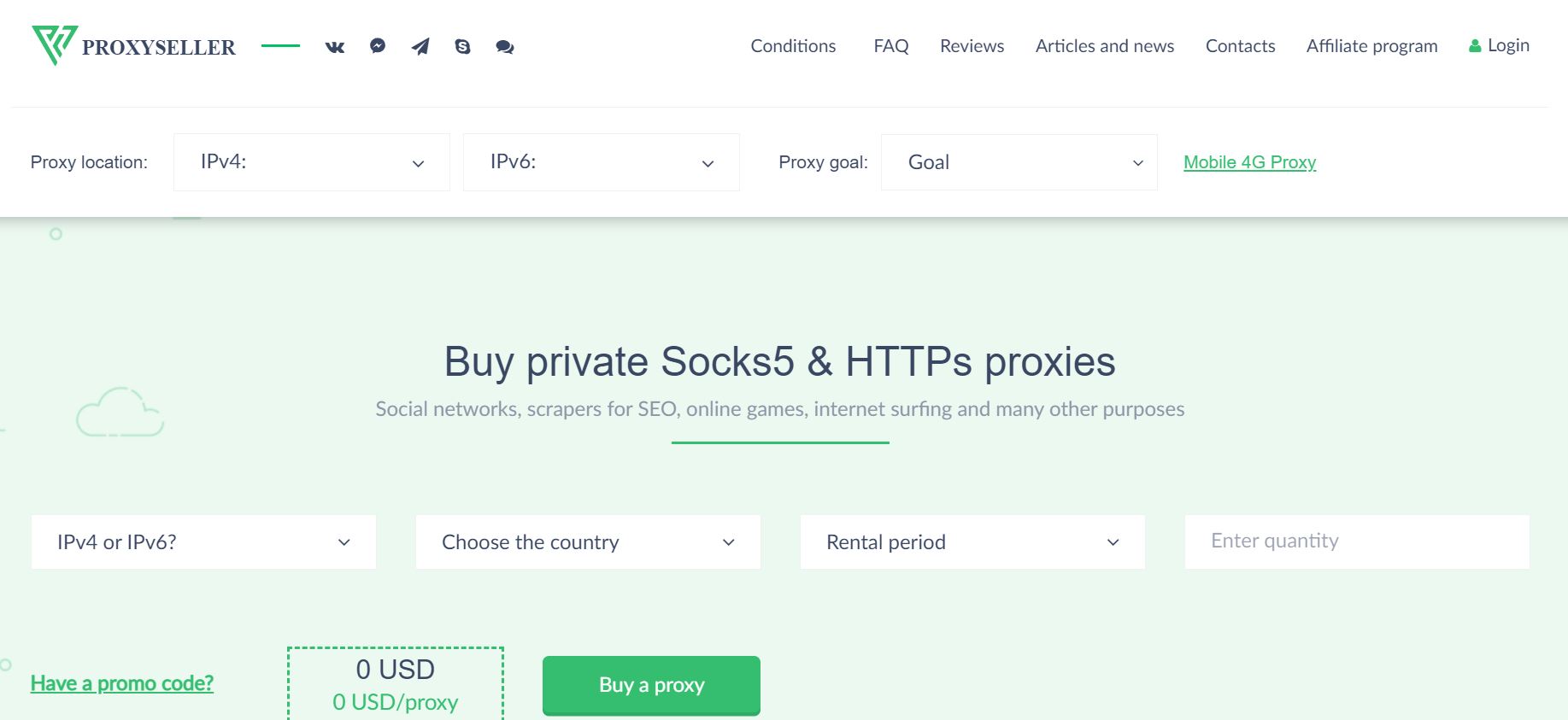Open the FAQ menu item
1568x720 pixels.
click(x=890, y=46)
